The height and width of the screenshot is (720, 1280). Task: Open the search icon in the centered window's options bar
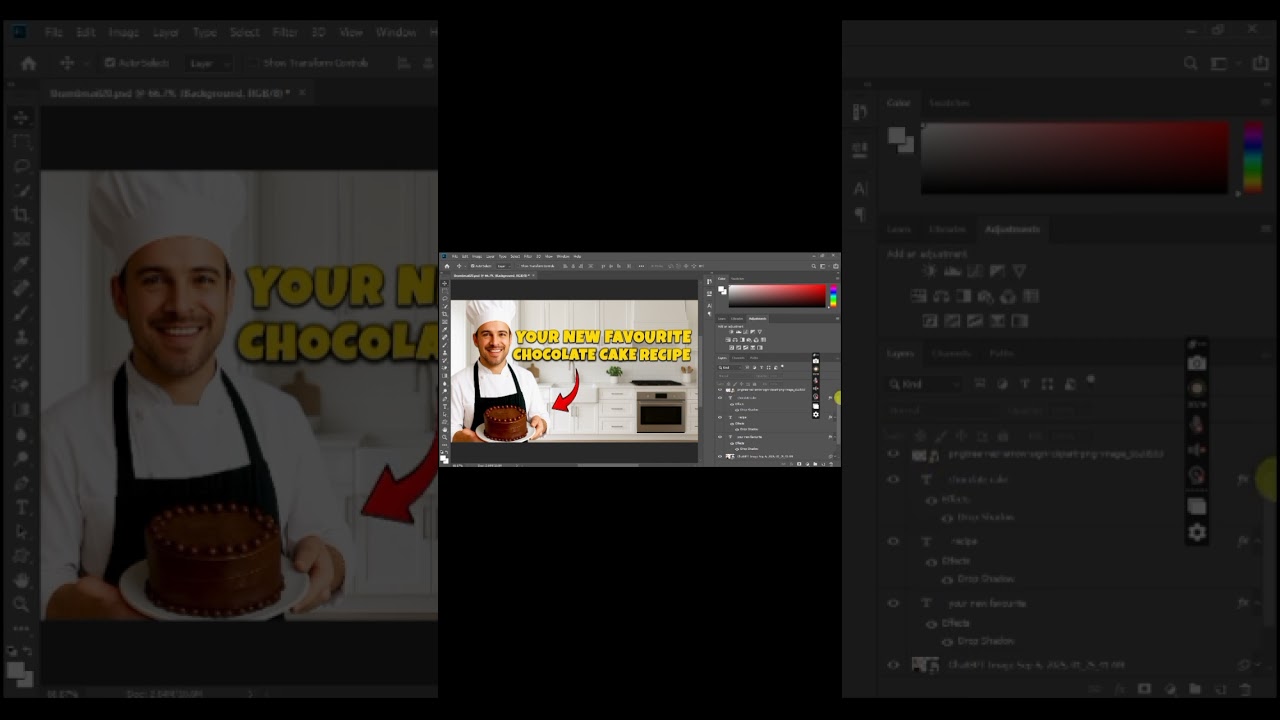point(813,267)
